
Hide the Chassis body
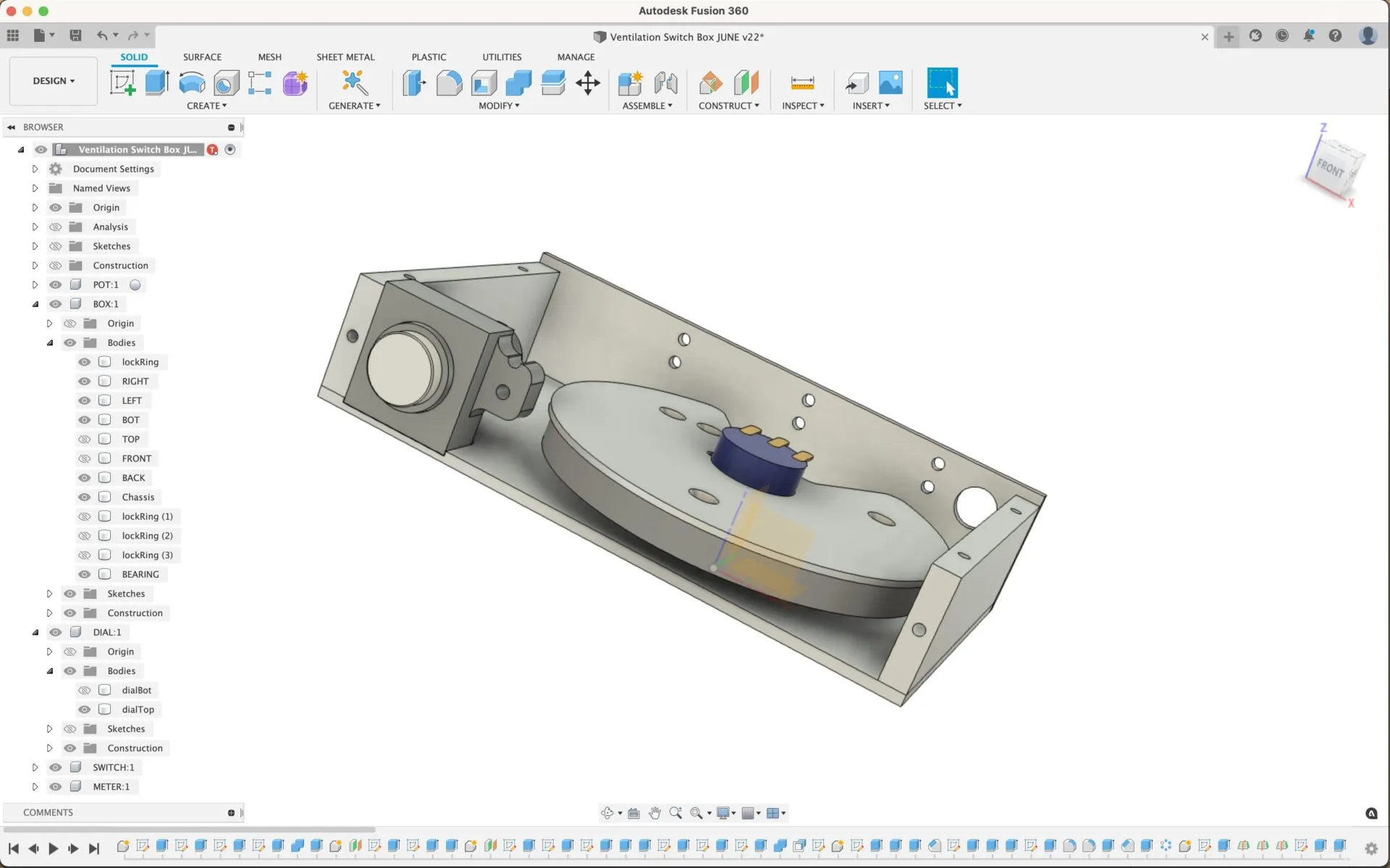point(85,497)
